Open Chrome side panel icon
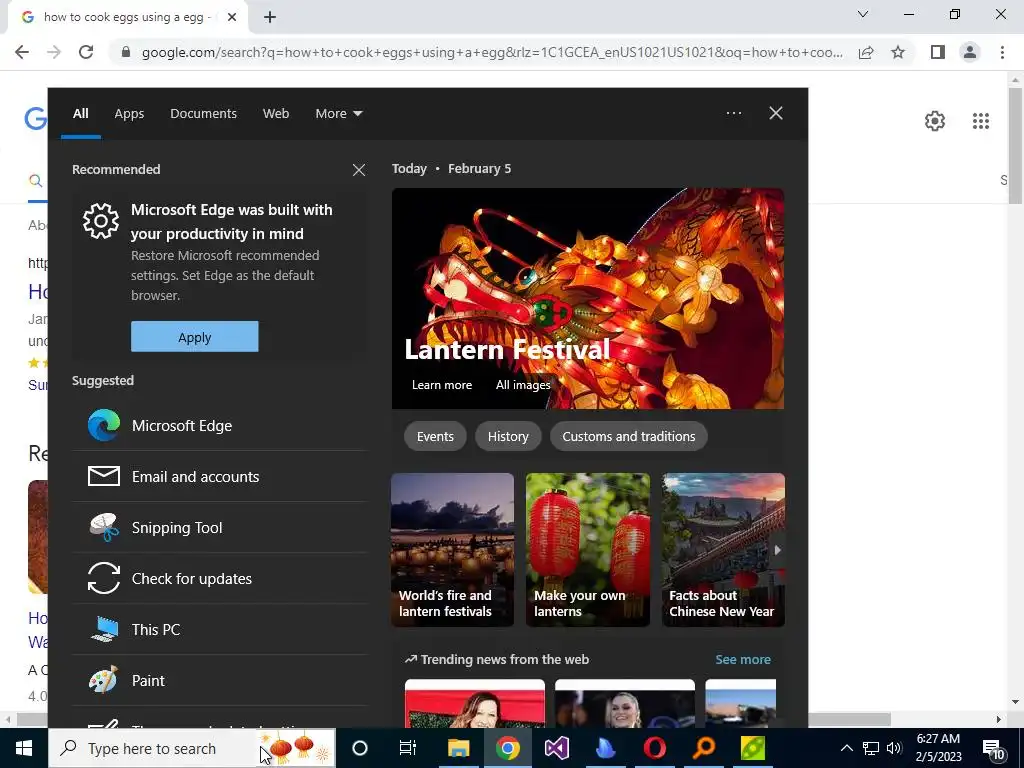Viewport: 1024px width, 768px height. pos(938,52)
